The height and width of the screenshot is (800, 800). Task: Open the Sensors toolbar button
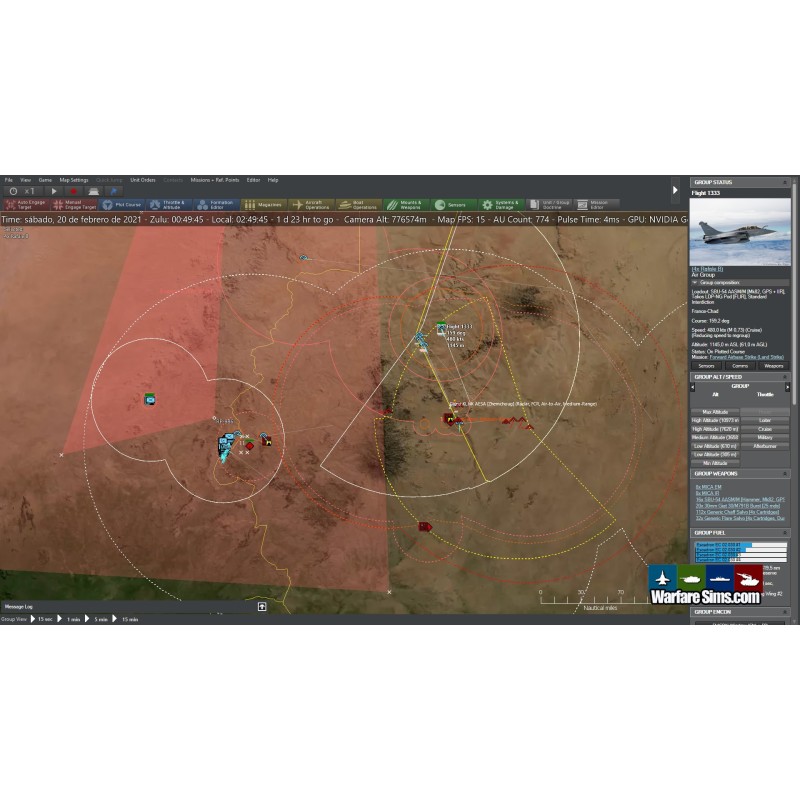pos(450,204)
